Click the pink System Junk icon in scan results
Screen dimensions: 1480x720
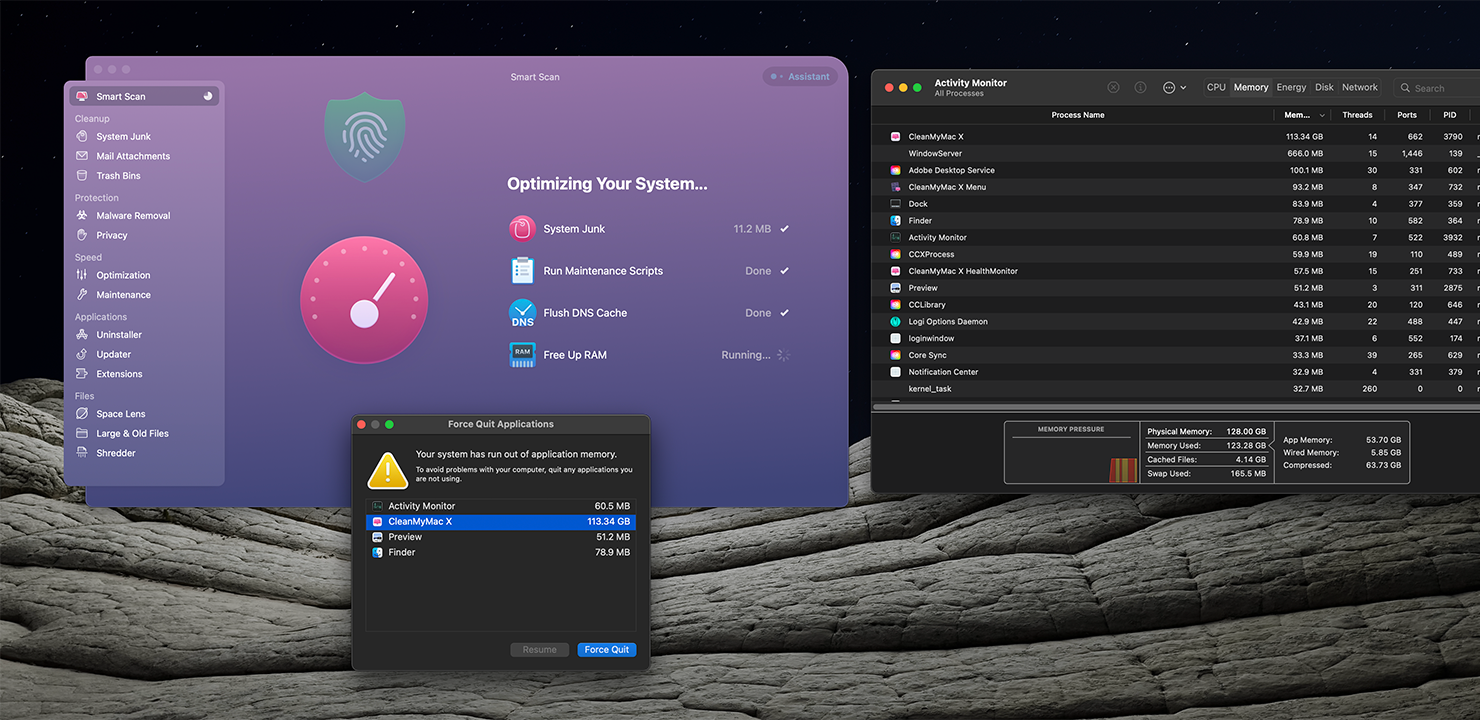(x=522, y=229)
